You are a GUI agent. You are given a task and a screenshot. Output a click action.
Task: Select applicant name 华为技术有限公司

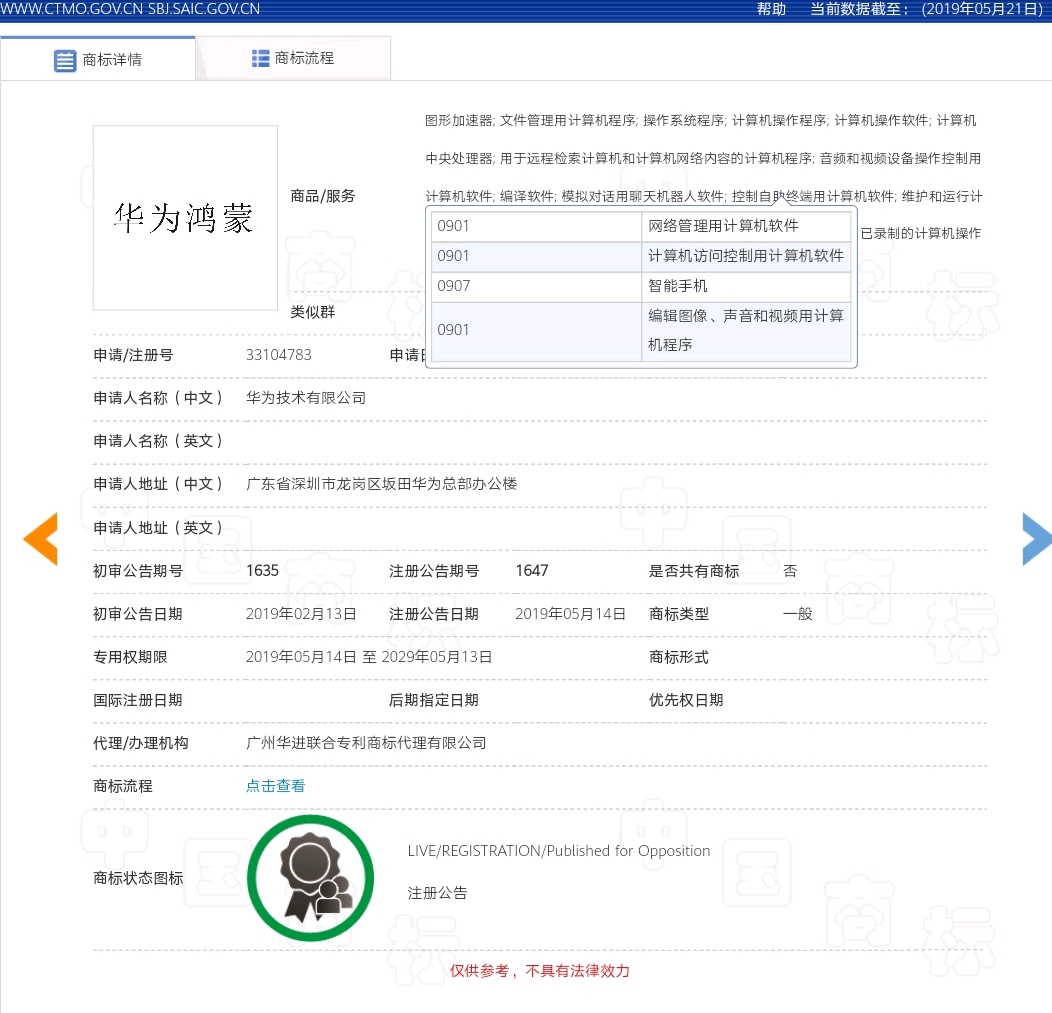pyautogui.click(x=306, y=398)
